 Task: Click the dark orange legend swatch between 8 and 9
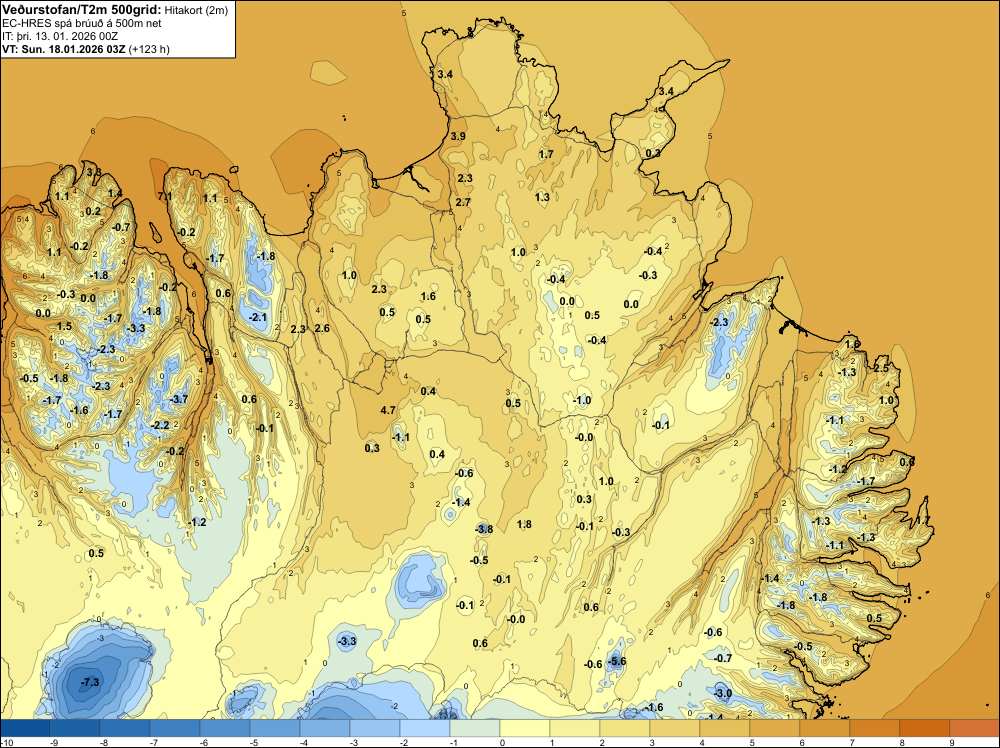[x=924, y=728]
